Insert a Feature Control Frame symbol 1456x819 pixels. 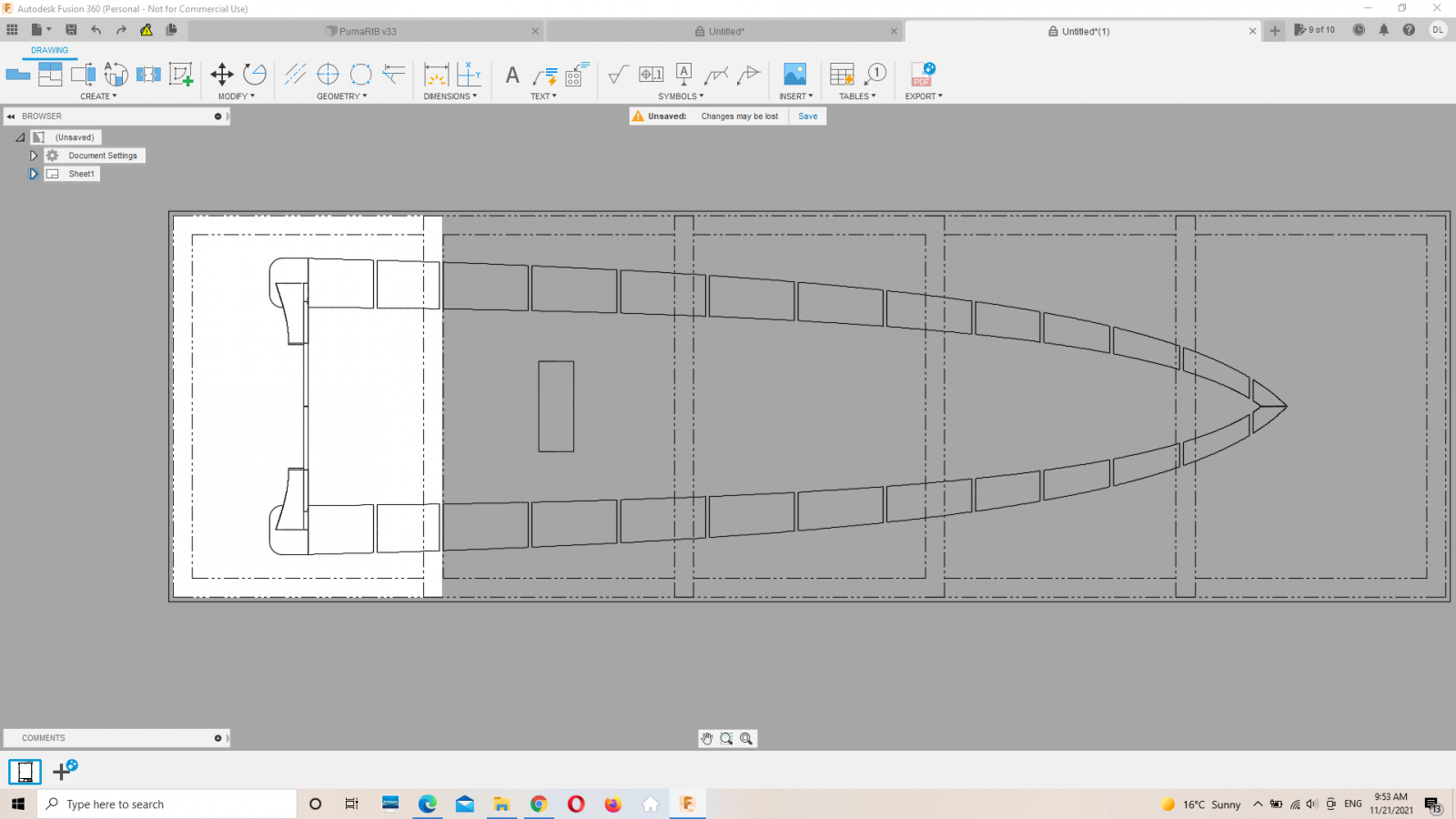(x=652, y=74)
